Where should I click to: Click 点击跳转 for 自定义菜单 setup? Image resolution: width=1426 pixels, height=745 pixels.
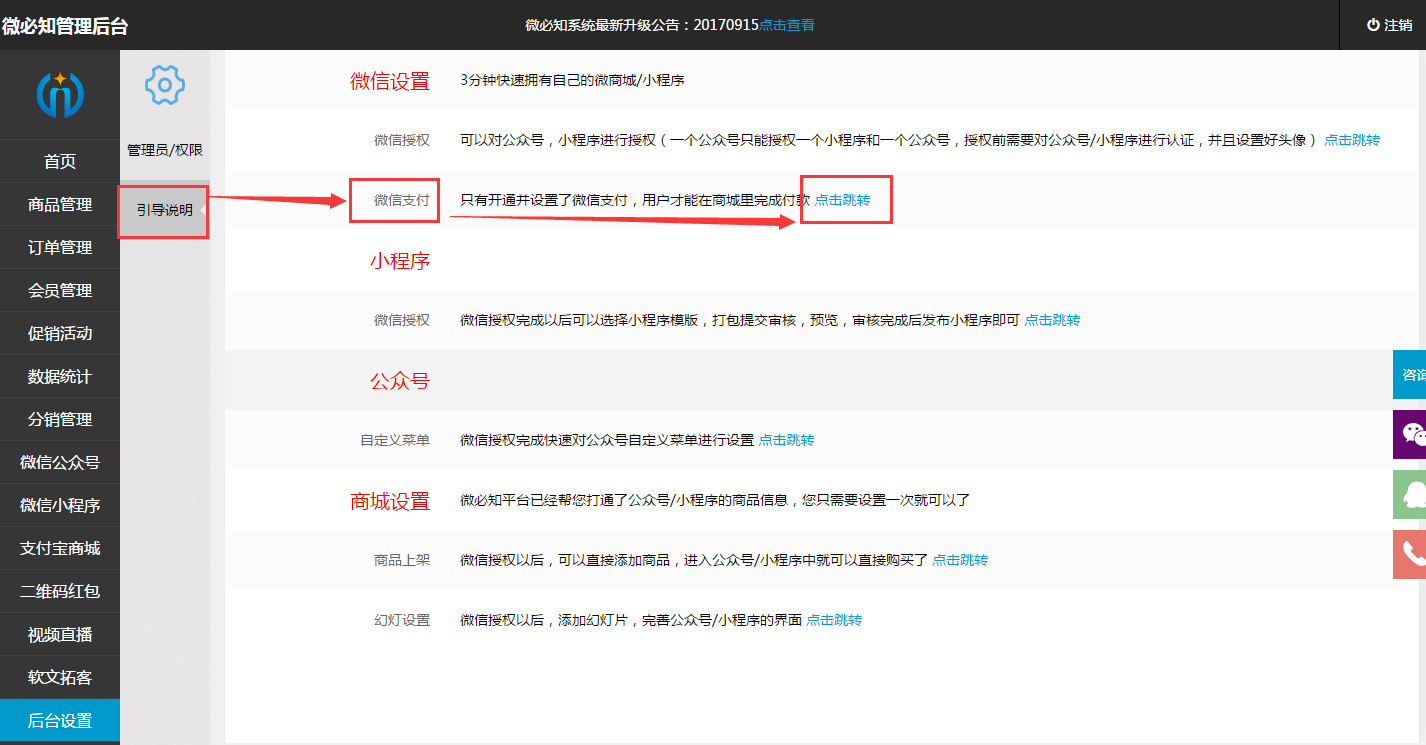786,440
